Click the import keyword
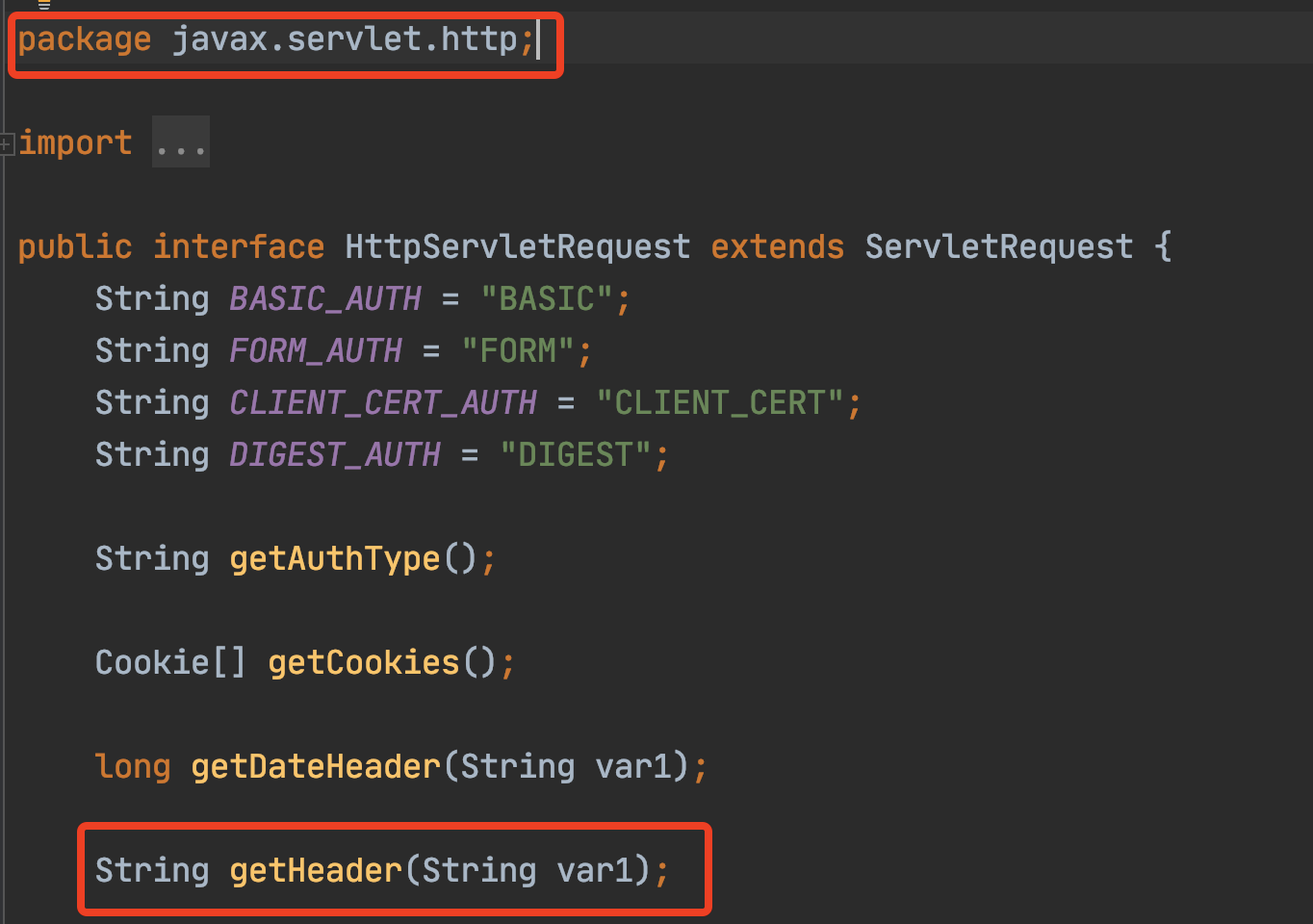The height and width of the screenshot is (924, 1313). (75, 143)
